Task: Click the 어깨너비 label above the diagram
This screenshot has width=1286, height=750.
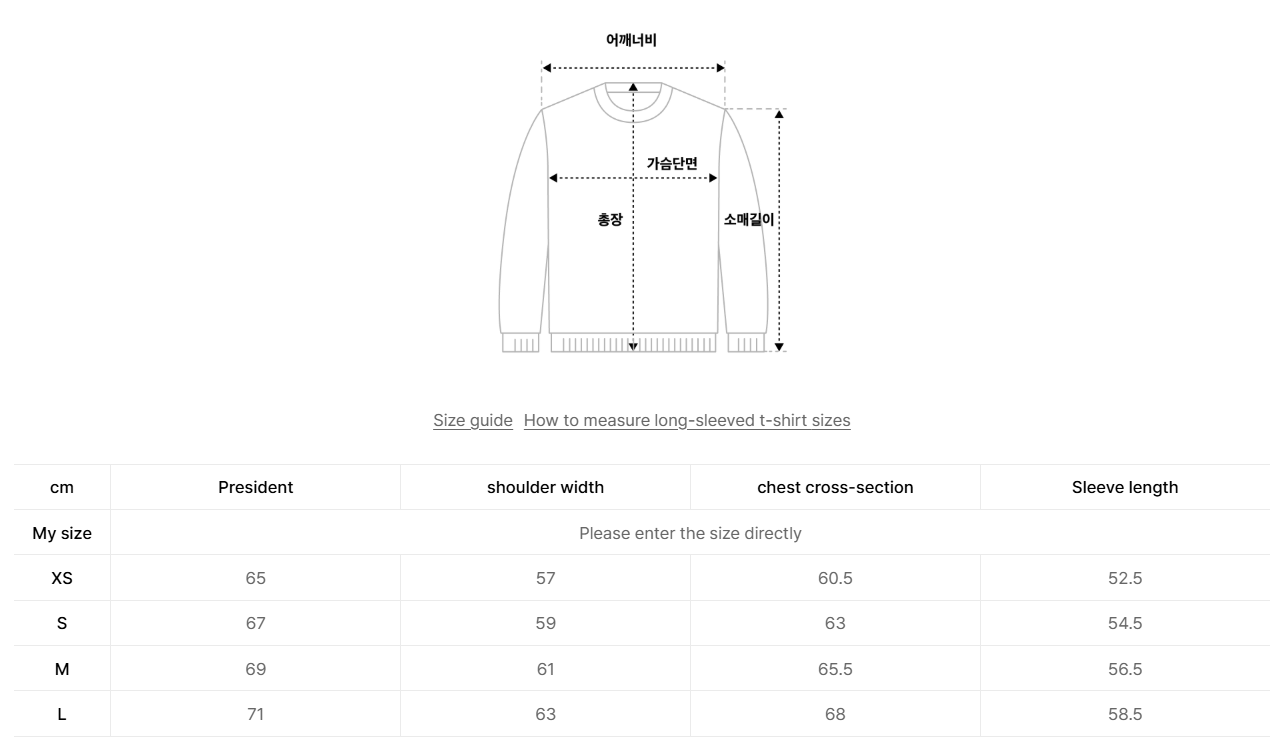Action: tap(632, 40)
